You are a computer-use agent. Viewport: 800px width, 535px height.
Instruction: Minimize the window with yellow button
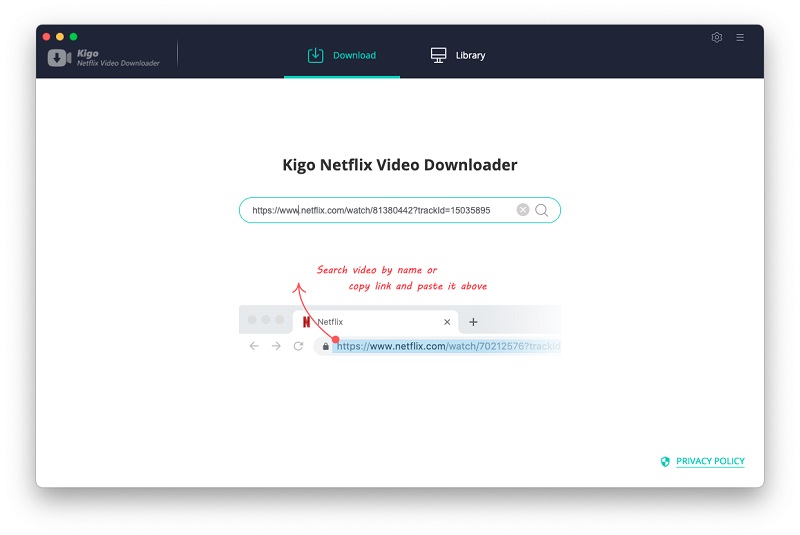[60, 37]
